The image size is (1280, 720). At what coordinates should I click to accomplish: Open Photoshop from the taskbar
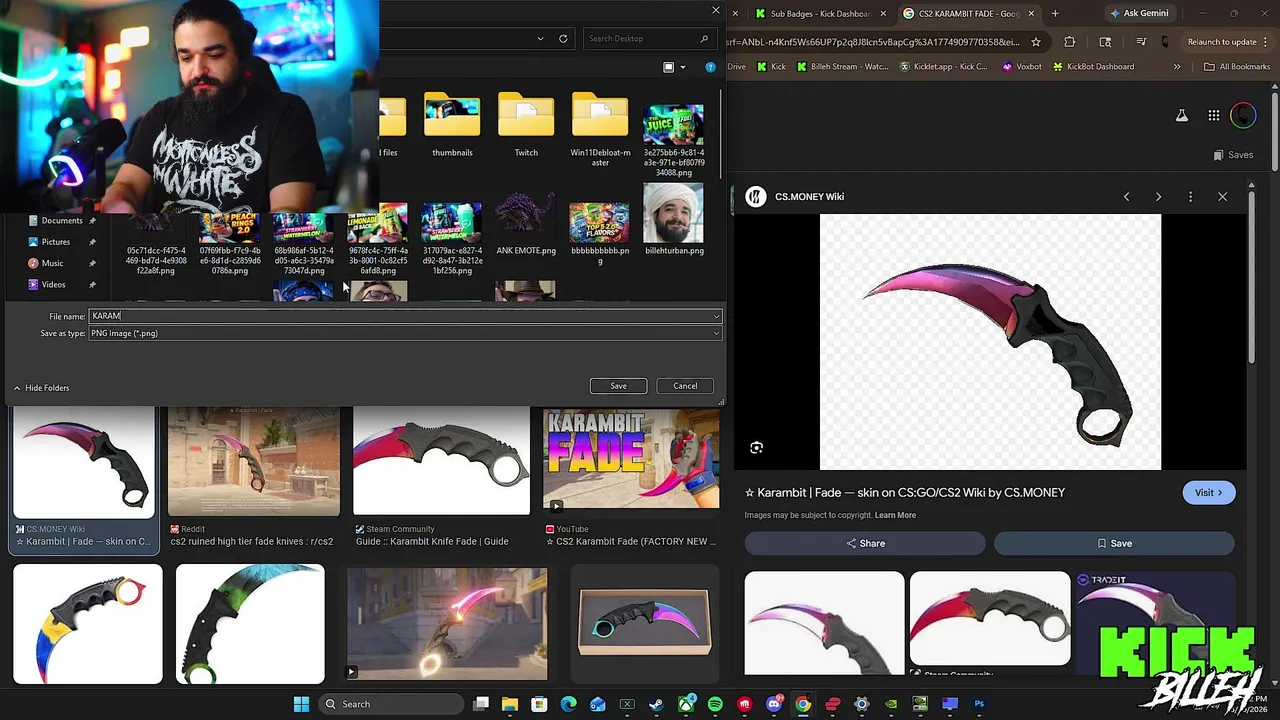click(x=979, y=704)
